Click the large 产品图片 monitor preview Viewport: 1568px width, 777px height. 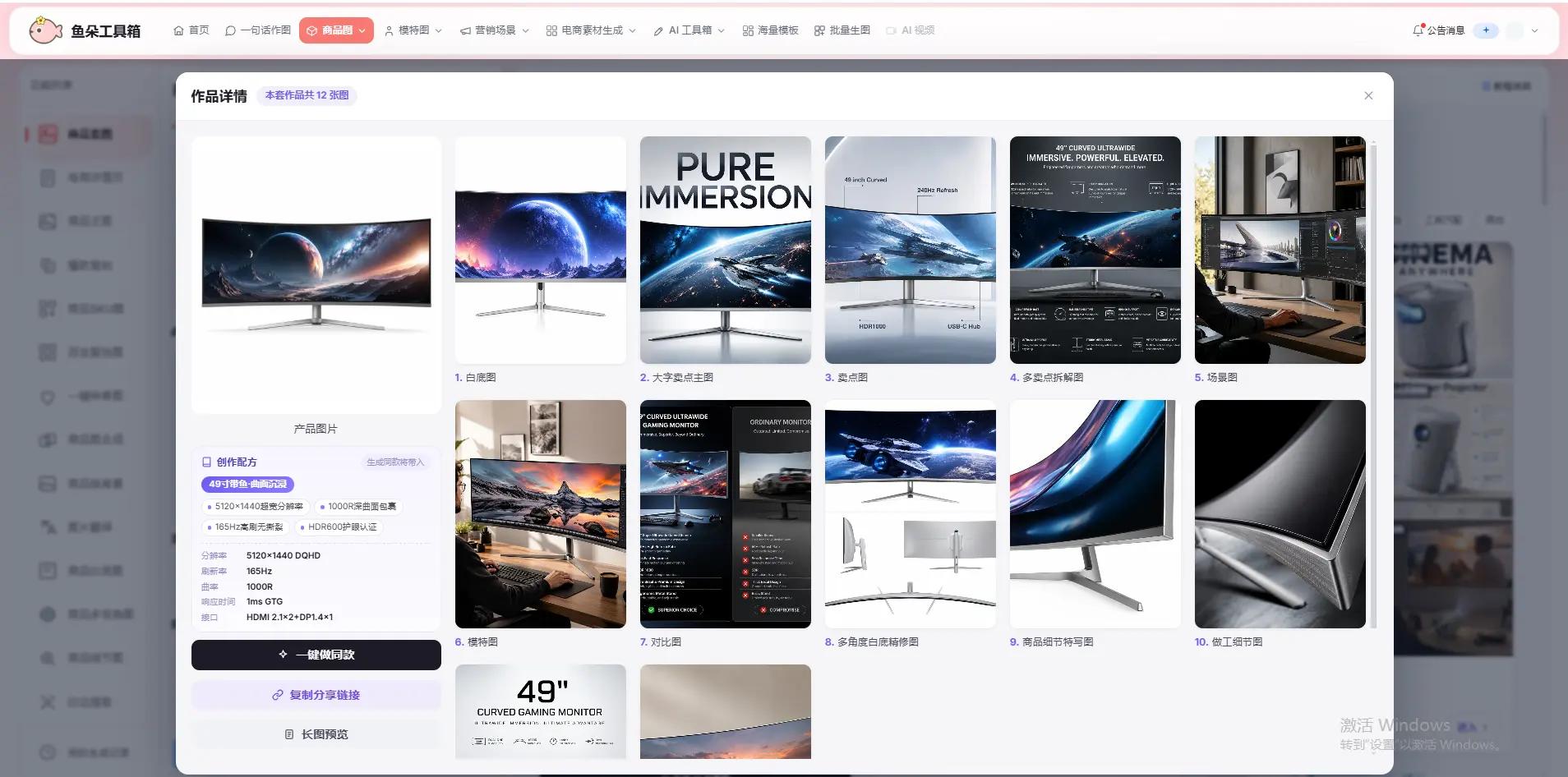(x=316, y=275)
